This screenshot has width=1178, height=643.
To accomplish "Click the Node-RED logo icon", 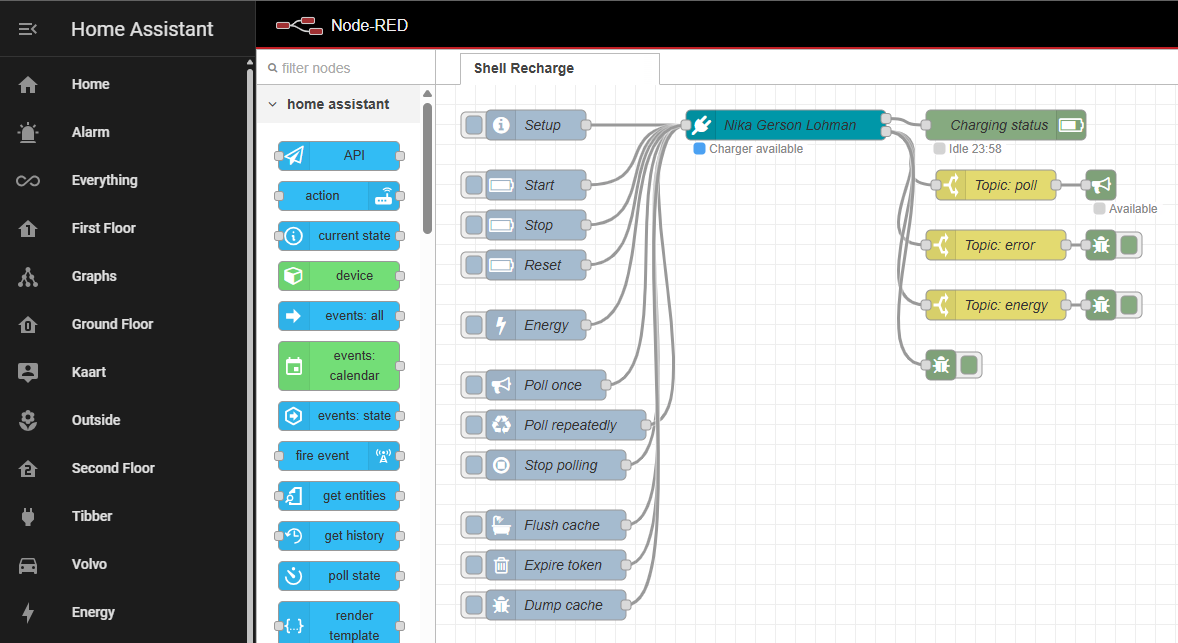I will tap(299, 26).
